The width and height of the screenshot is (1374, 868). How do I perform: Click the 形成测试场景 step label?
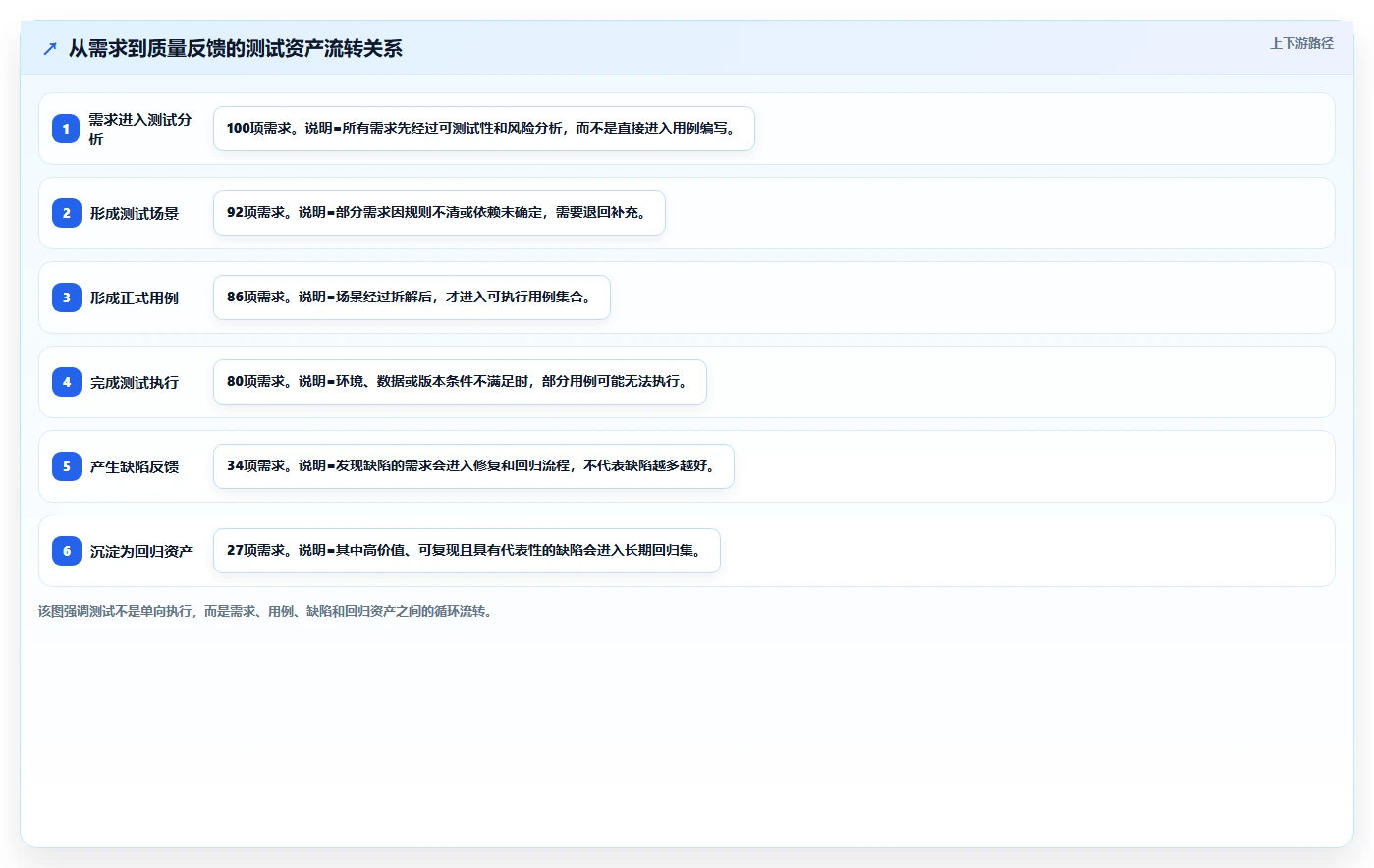point(135,213)
